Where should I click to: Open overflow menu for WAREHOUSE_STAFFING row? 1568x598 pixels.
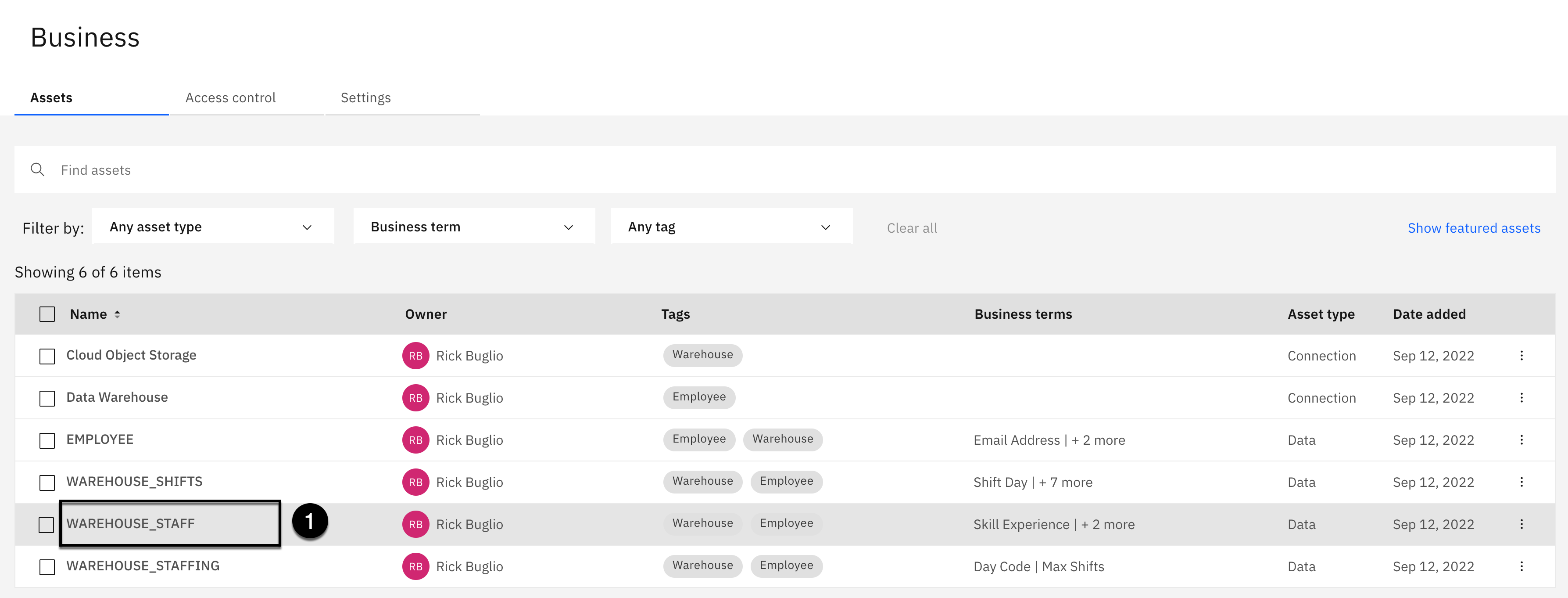1521,566
